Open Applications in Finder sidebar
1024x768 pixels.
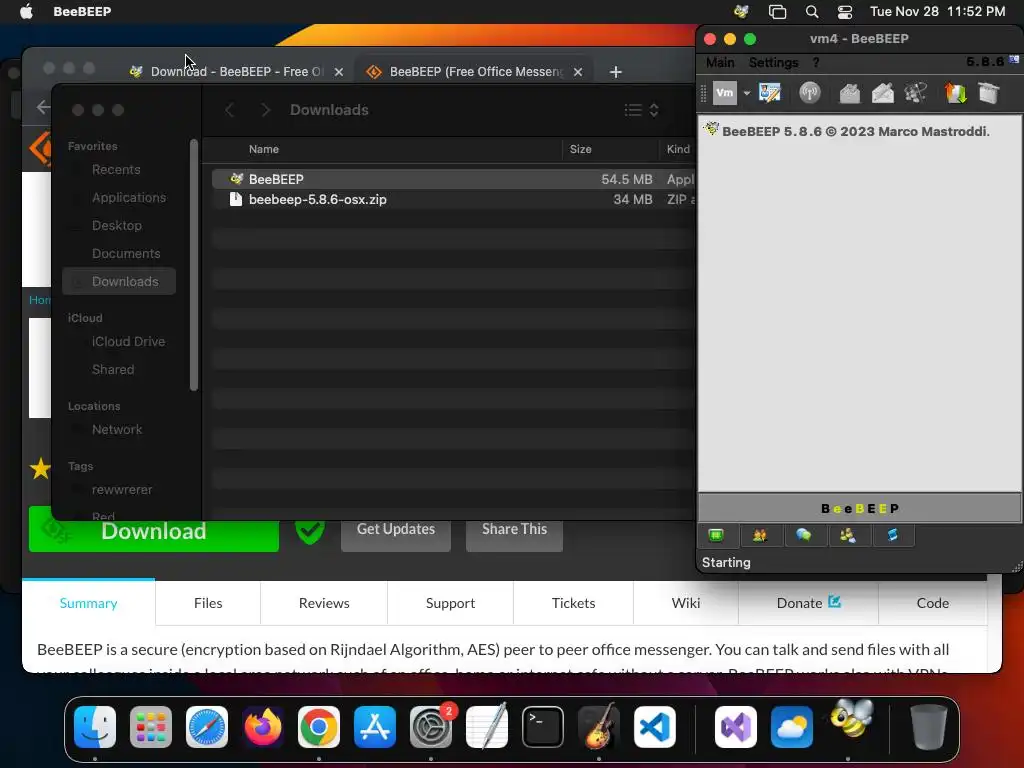pos(129,197)
